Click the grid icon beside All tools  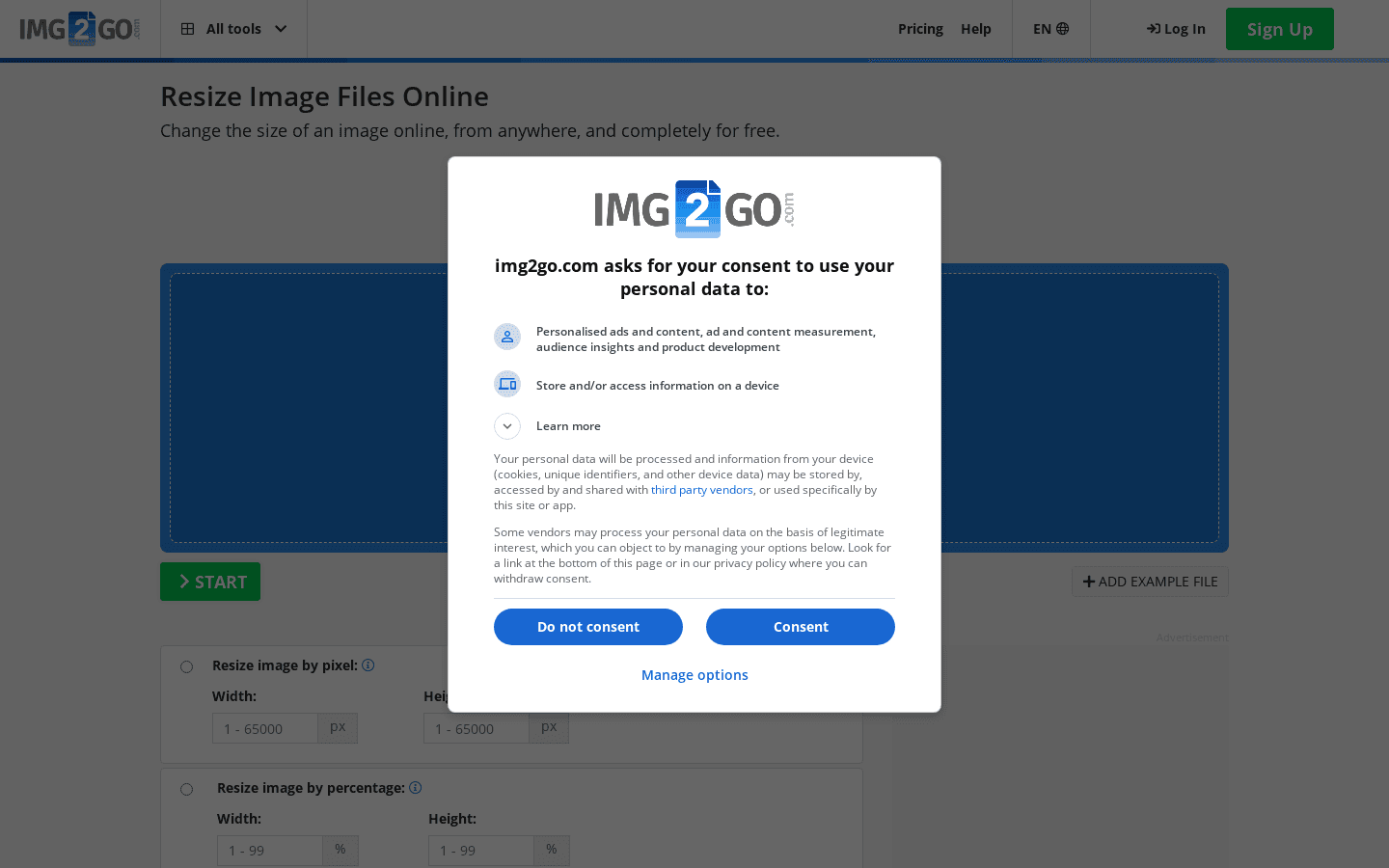click(188, 29)
